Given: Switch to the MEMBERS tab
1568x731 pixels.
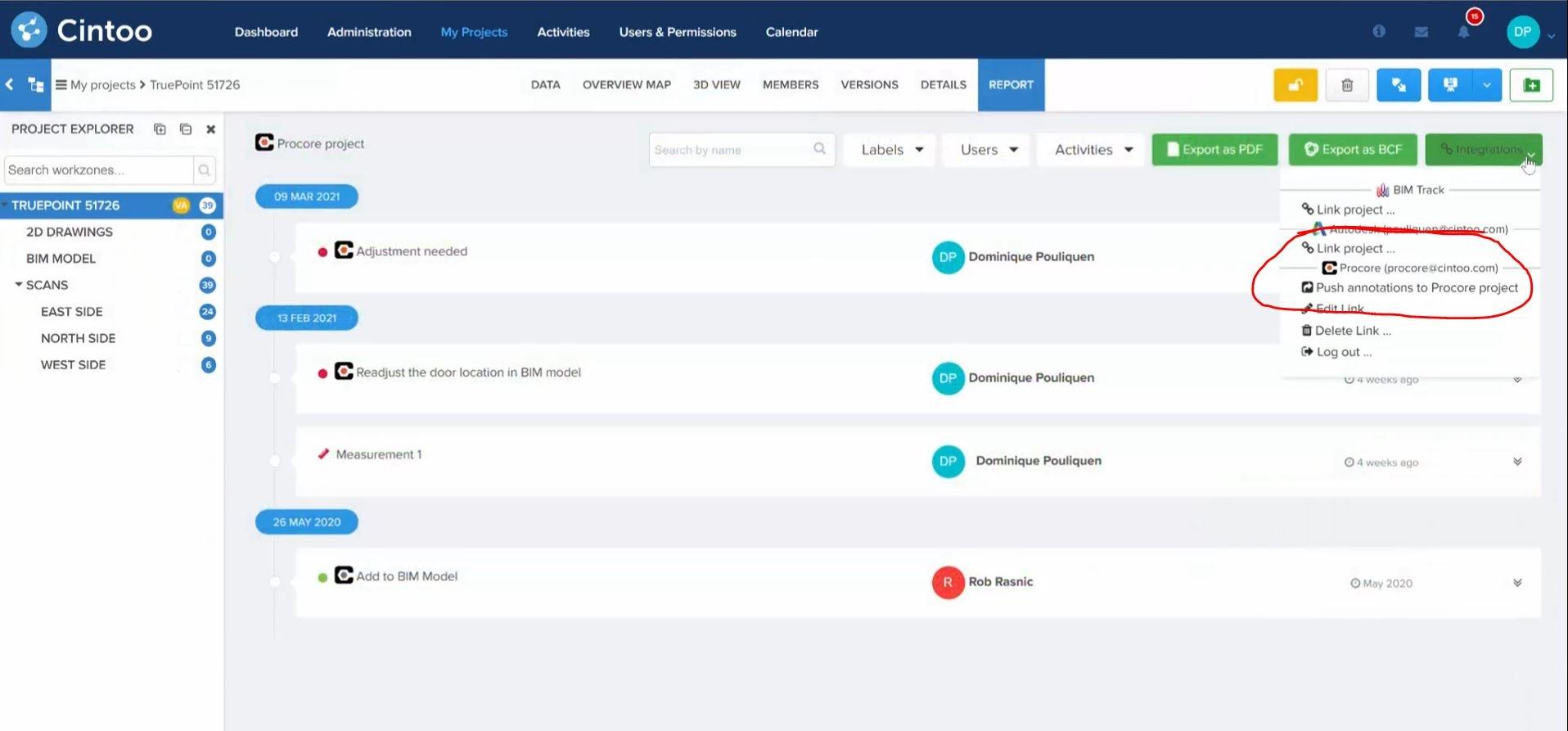Looking at the screenshot, I should coord(791,85).
